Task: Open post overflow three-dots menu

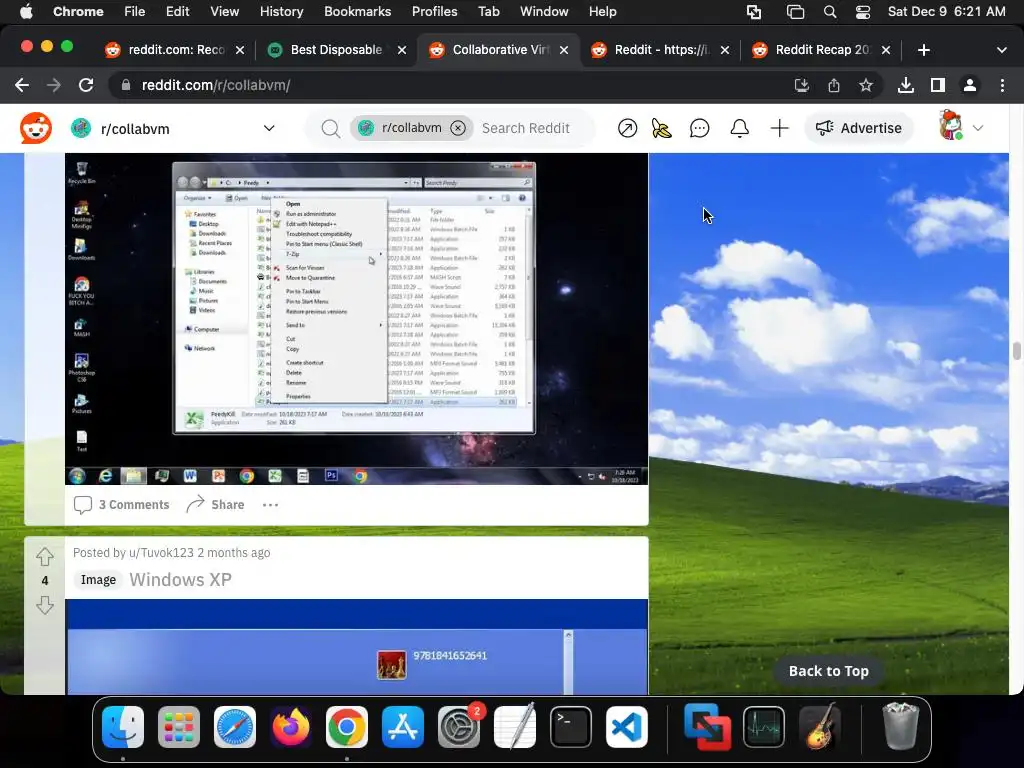Action: click(x=270, y=505)
